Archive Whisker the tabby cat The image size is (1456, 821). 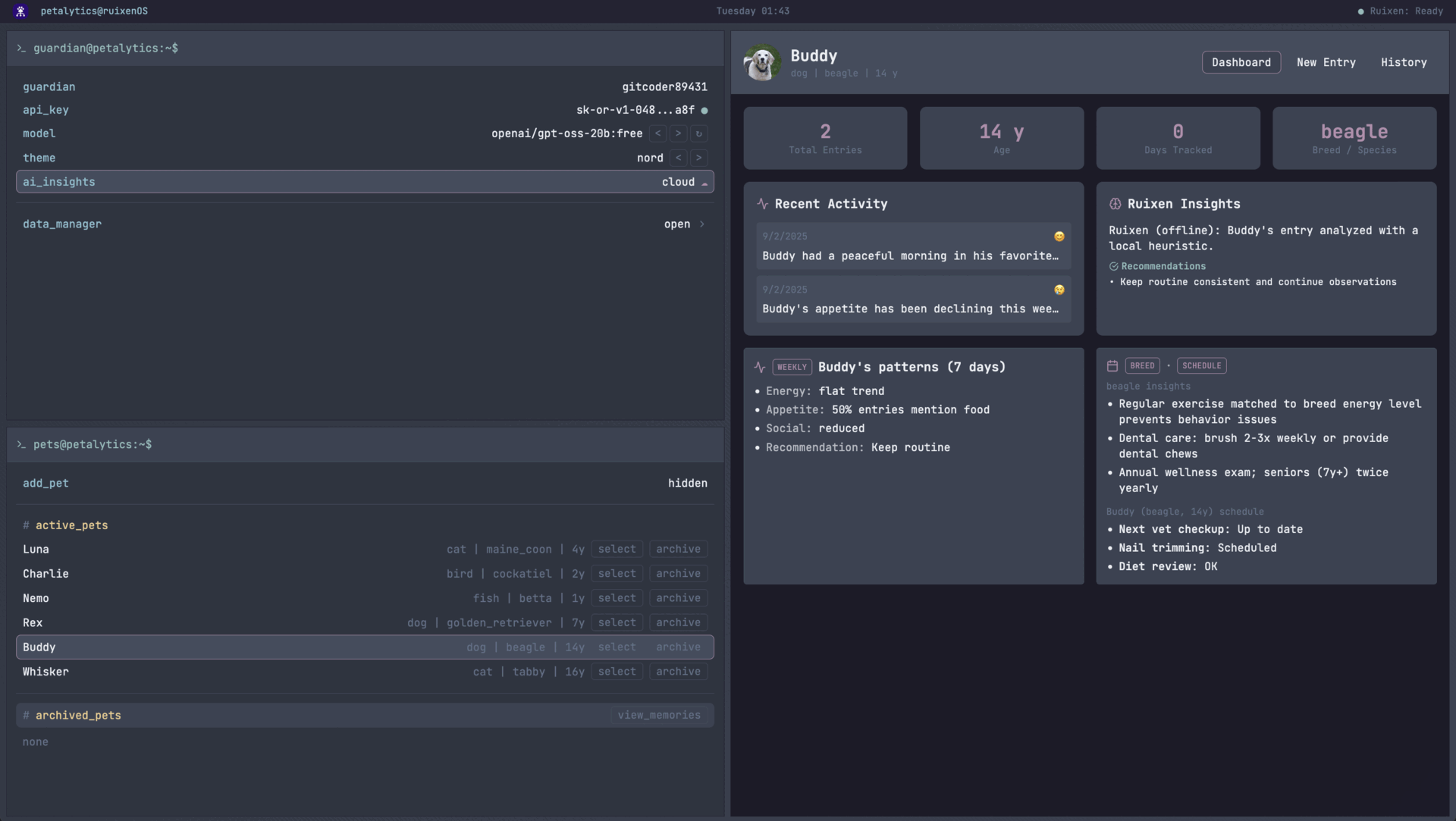[x=678, y=672]
